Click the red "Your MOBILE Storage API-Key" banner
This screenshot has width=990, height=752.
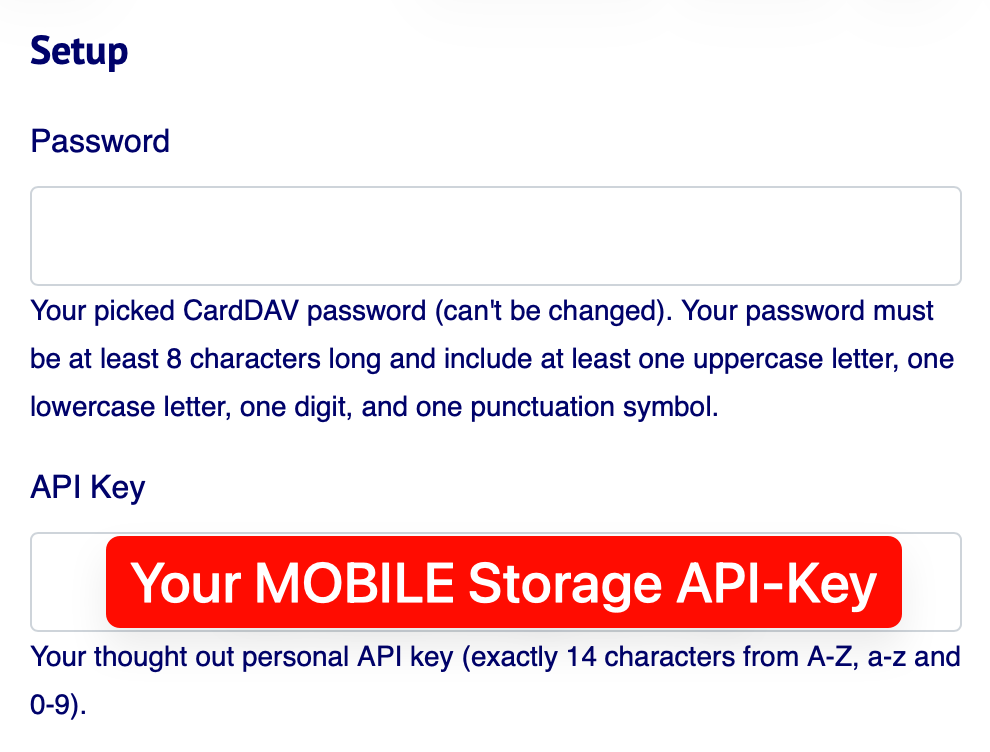pos(503,582)
